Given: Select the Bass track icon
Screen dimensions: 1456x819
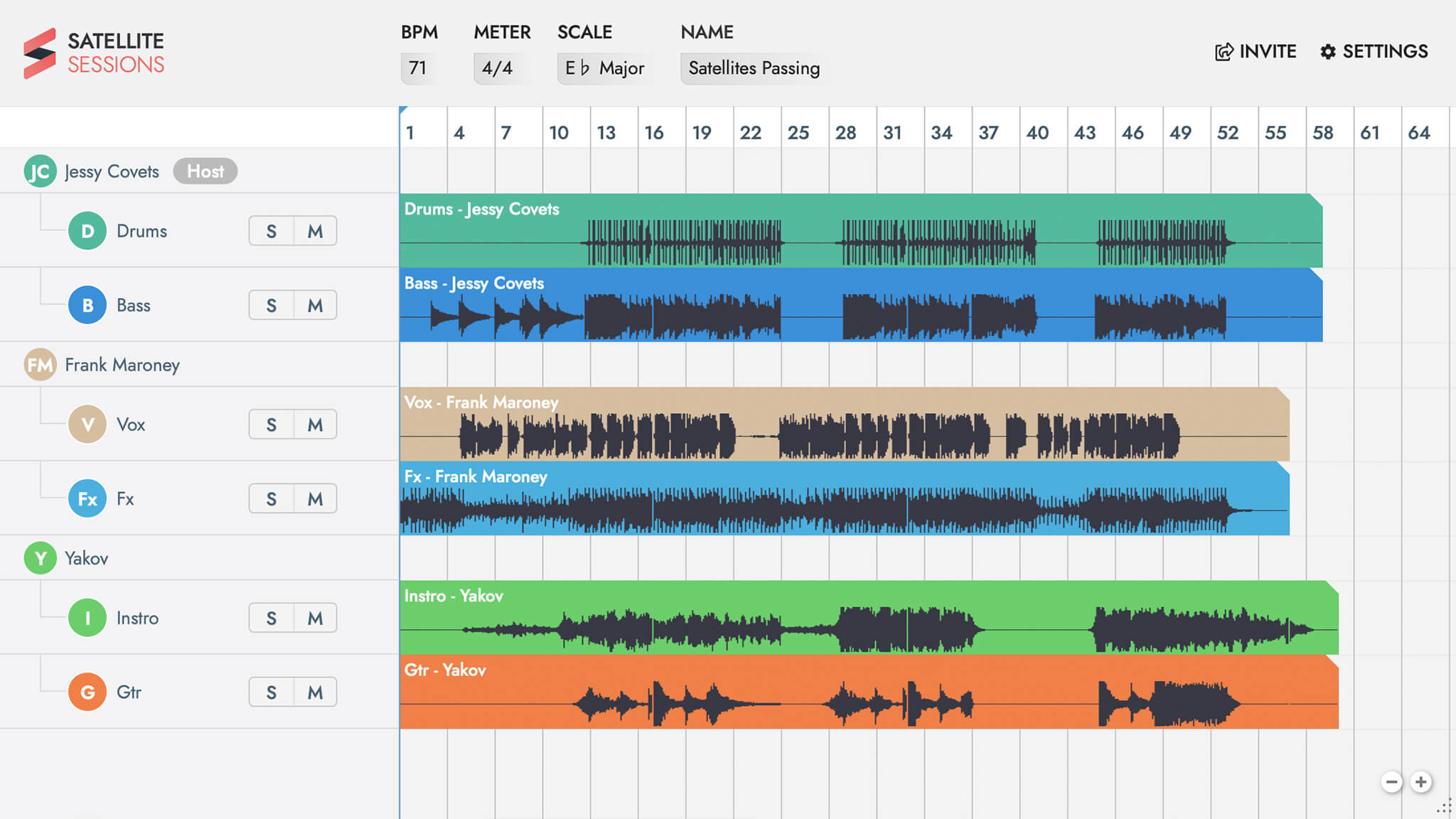Looking at the screenshot, I should tap(87, 304).
